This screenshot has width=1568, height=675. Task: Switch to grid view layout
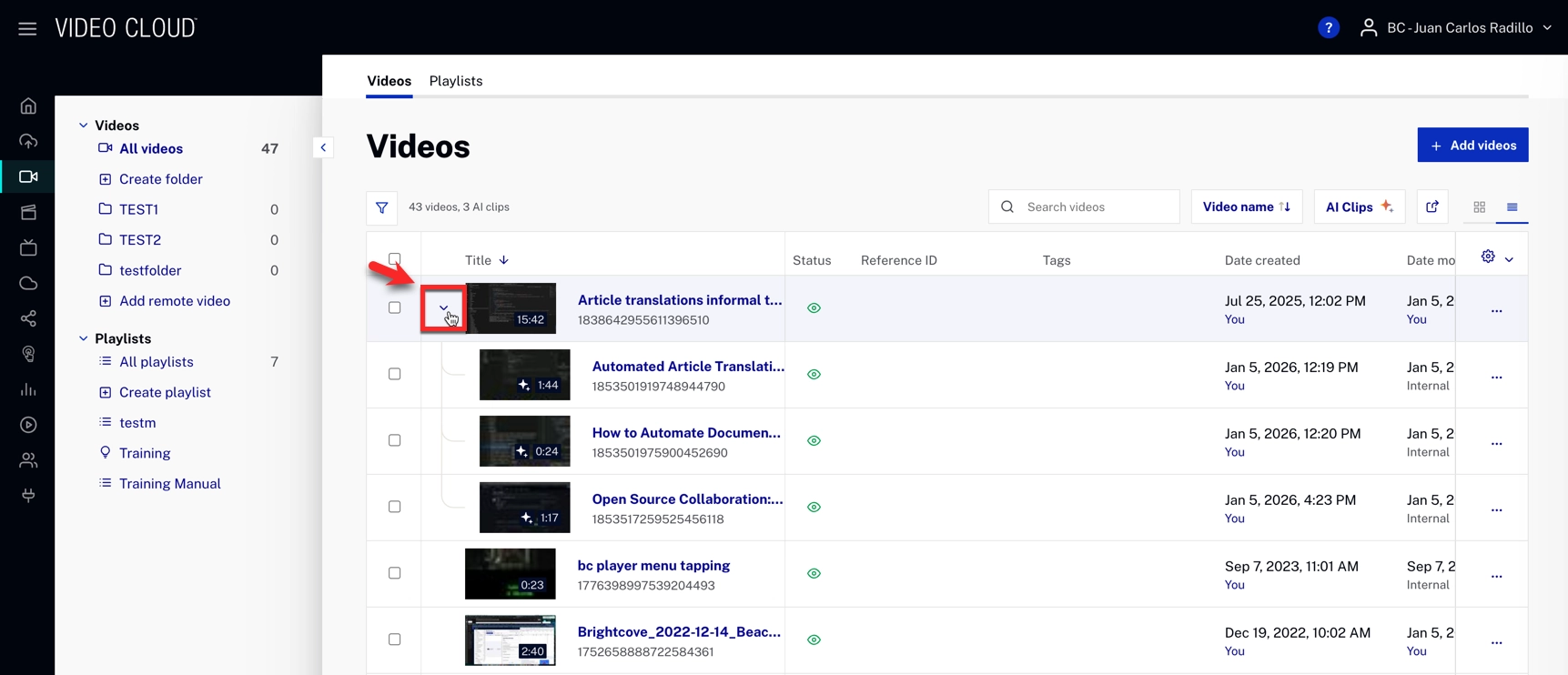point(1479,207)
